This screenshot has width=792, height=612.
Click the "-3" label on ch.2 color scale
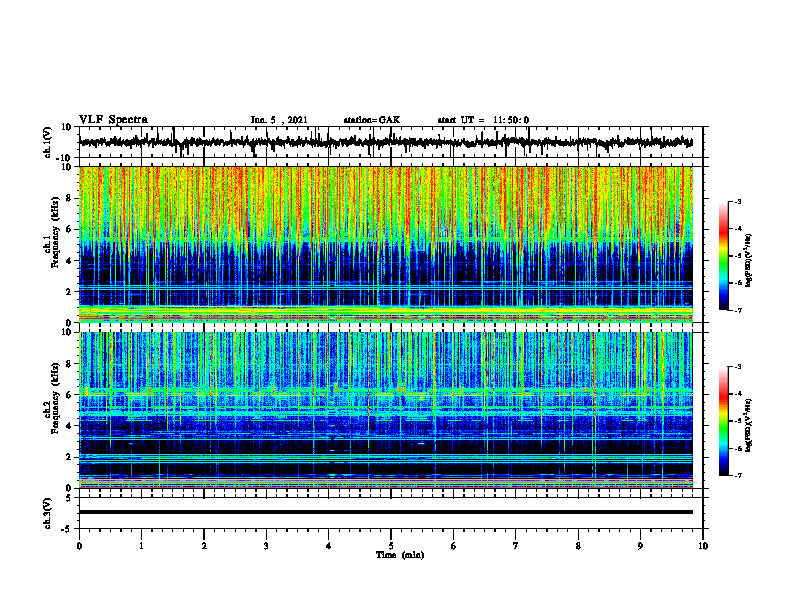pyautogui.click(x=738, y=367)
